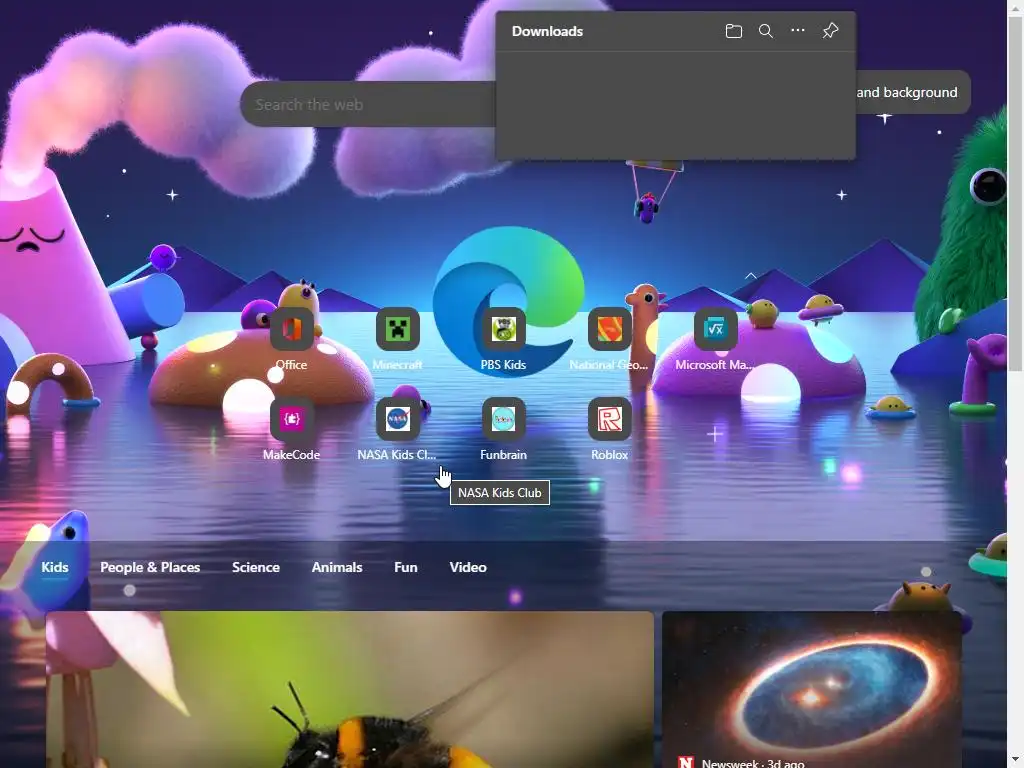This screenshot has width=1024, height=768.
Task: Open the Minecraft quick link tile
Action: coord(397,340)
